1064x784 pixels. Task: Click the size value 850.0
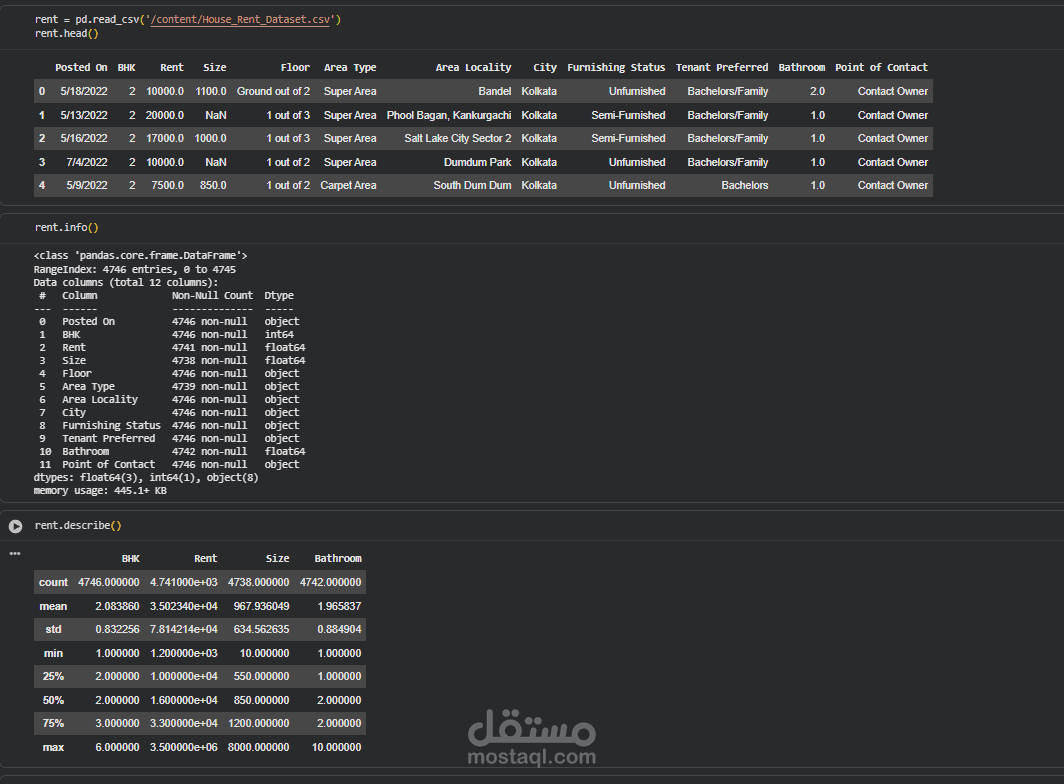click(x=213, y=185)
